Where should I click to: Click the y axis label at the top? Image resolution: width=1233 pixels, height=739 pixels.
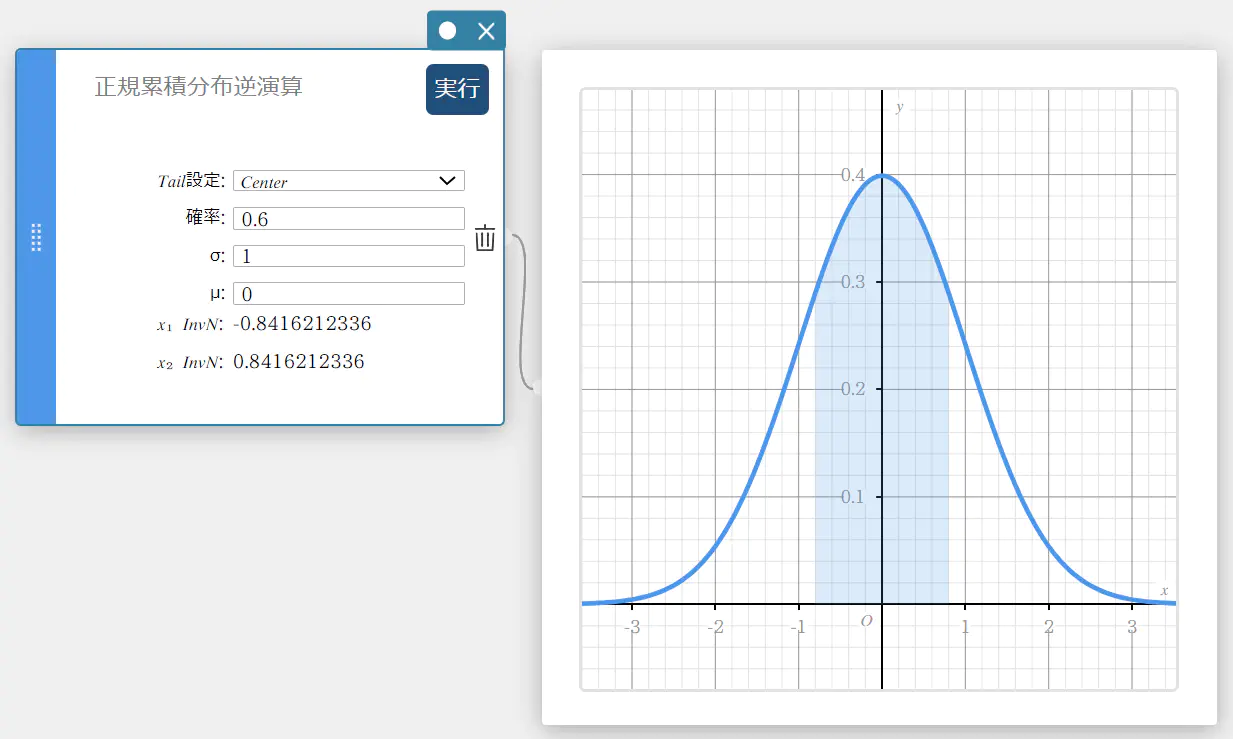pyautogui.click(x=900, y=107)
